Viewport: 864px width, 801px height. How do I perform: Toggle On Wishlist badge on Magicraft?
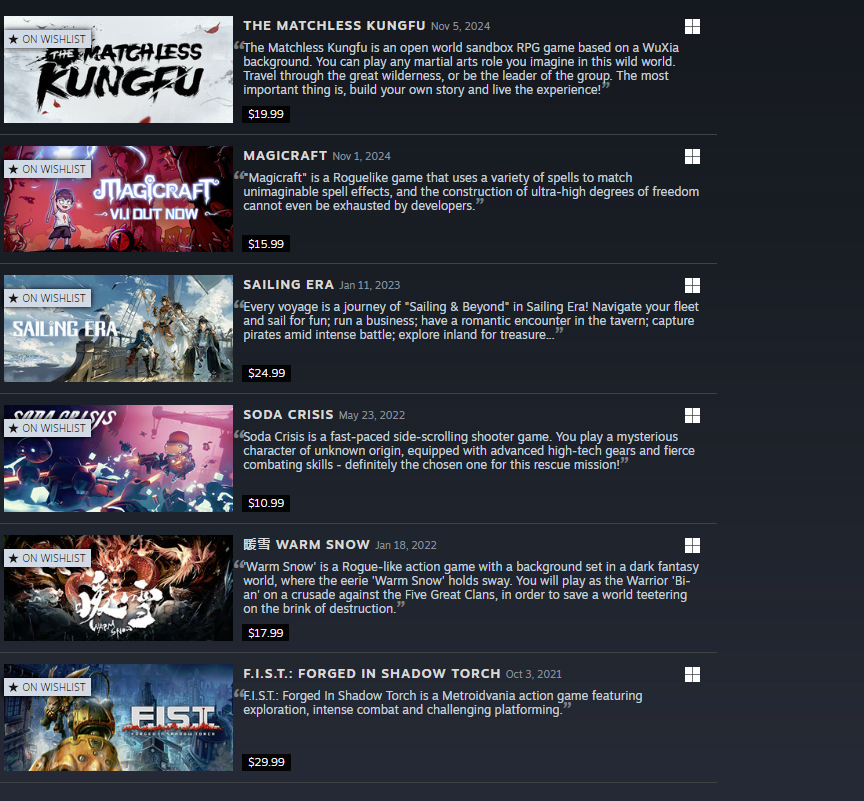tap(47, 169)
